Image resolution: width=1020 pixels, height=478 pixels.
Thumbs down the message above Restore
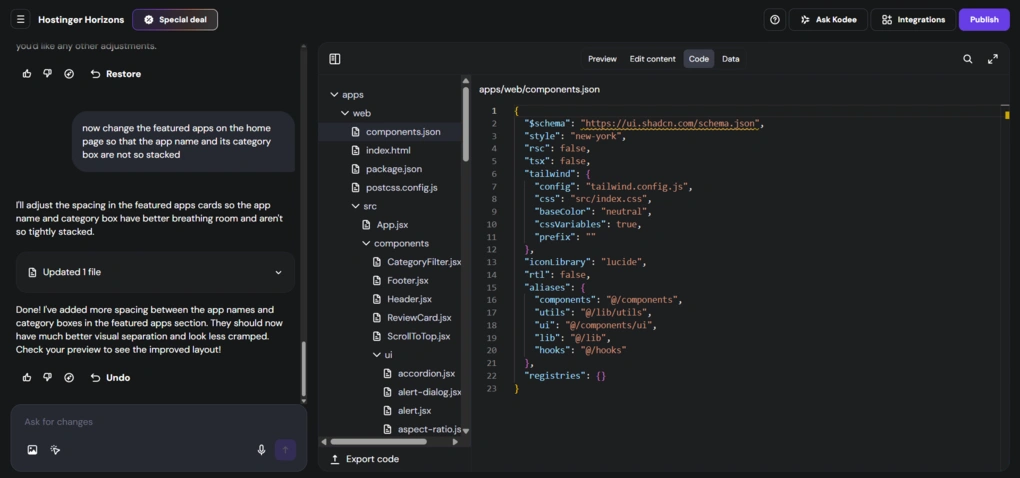point(47,73)
